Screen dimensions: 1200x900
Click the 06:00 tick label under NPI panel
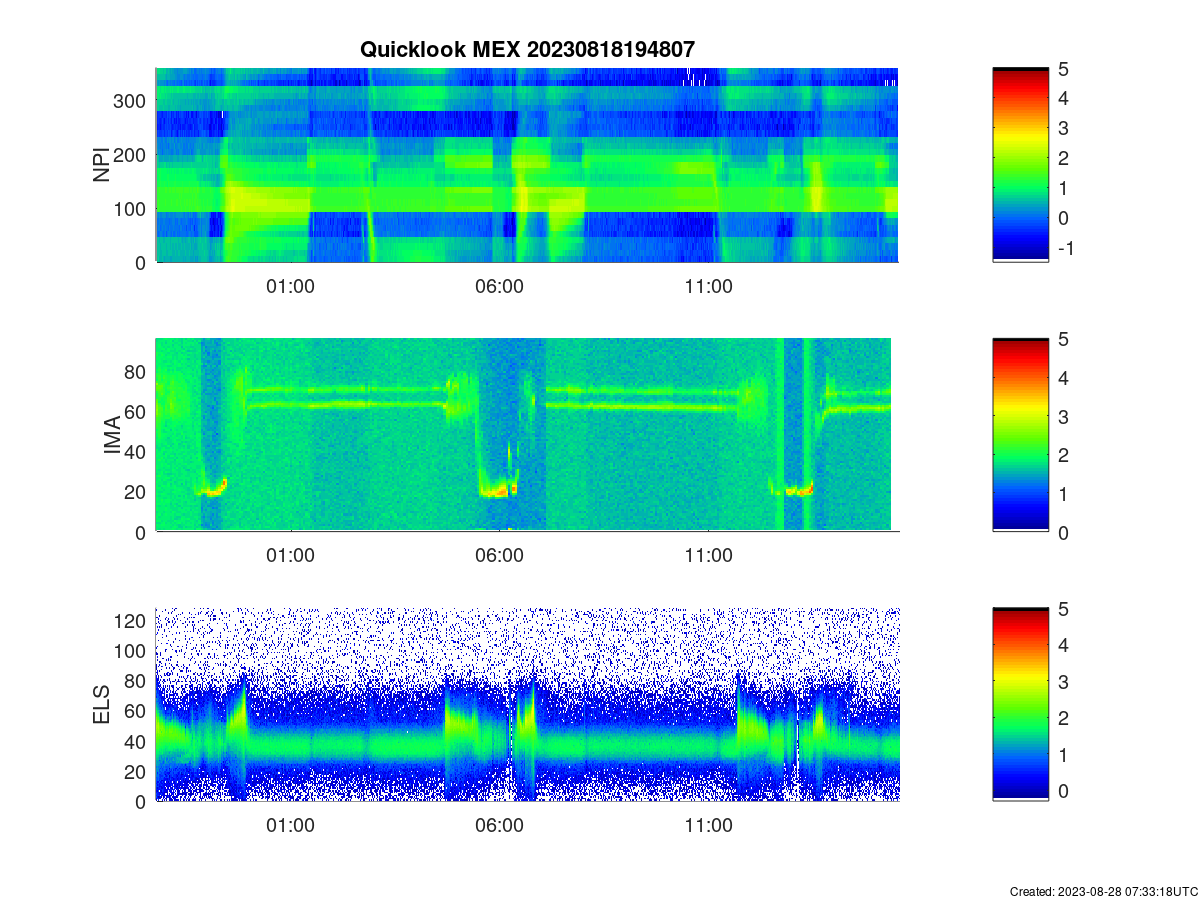tap(499, 286)
